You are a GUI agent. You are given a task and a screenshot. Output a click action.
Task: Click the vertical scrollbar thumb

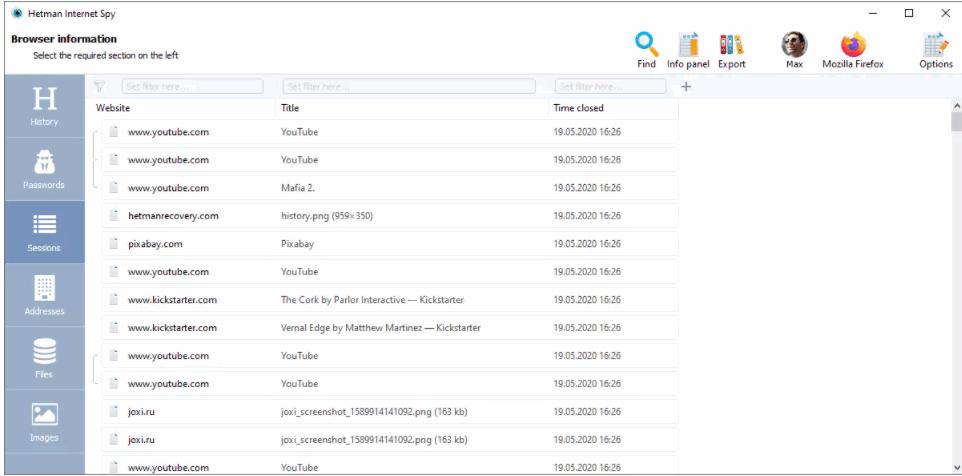956,121
